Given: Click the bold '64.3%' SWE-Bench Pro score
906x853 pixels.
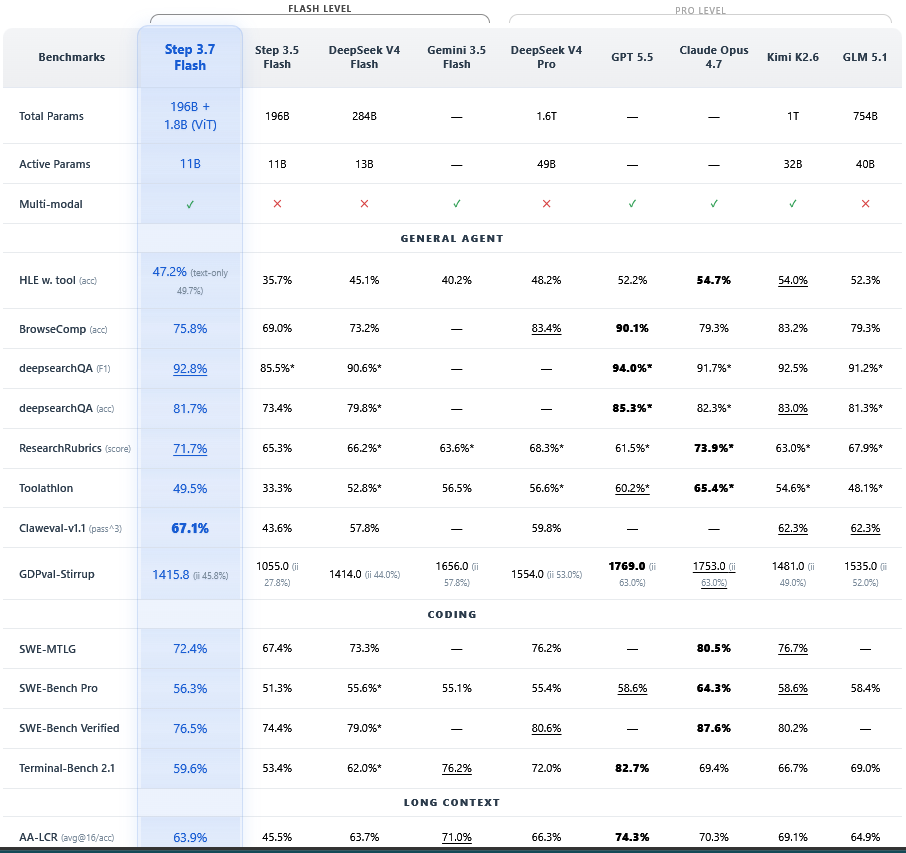Looking at the screenshot, I should coord(714,688).
